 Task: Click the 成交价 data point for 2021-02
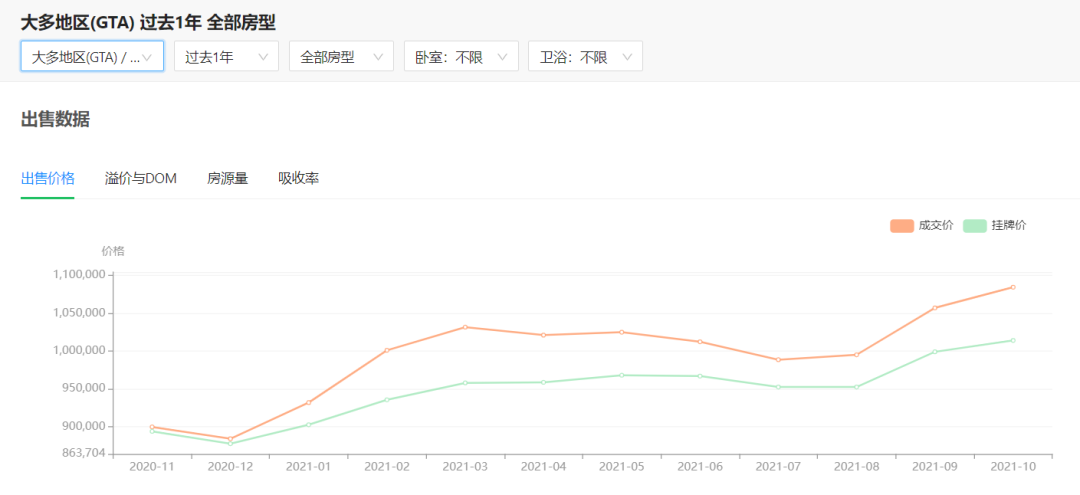click(x=387, y=350)
